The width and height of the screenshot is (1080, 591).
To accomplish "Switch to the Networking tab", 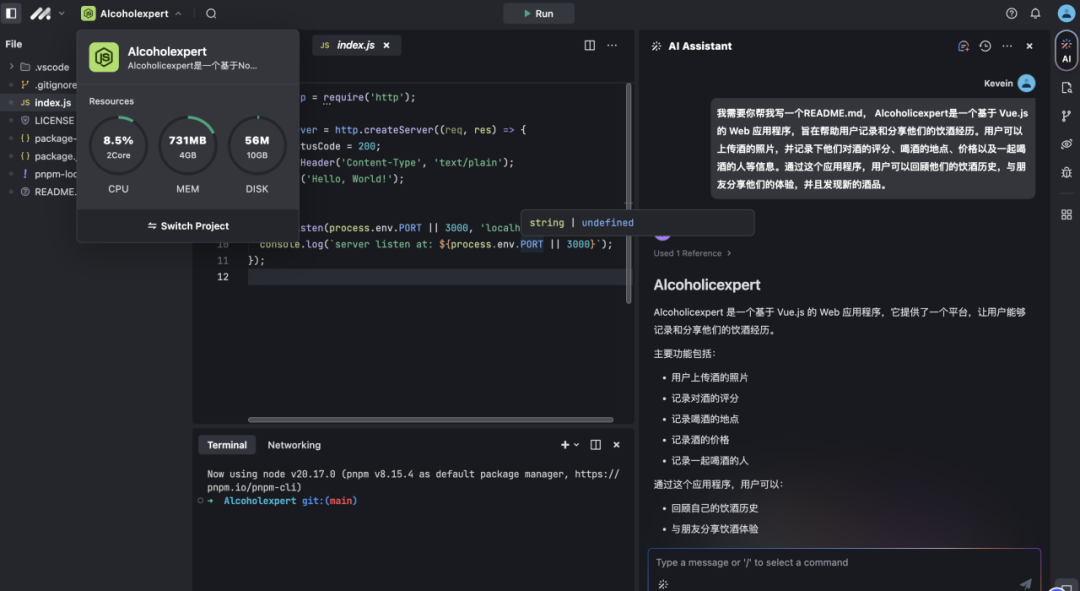I will pos(294,445).
